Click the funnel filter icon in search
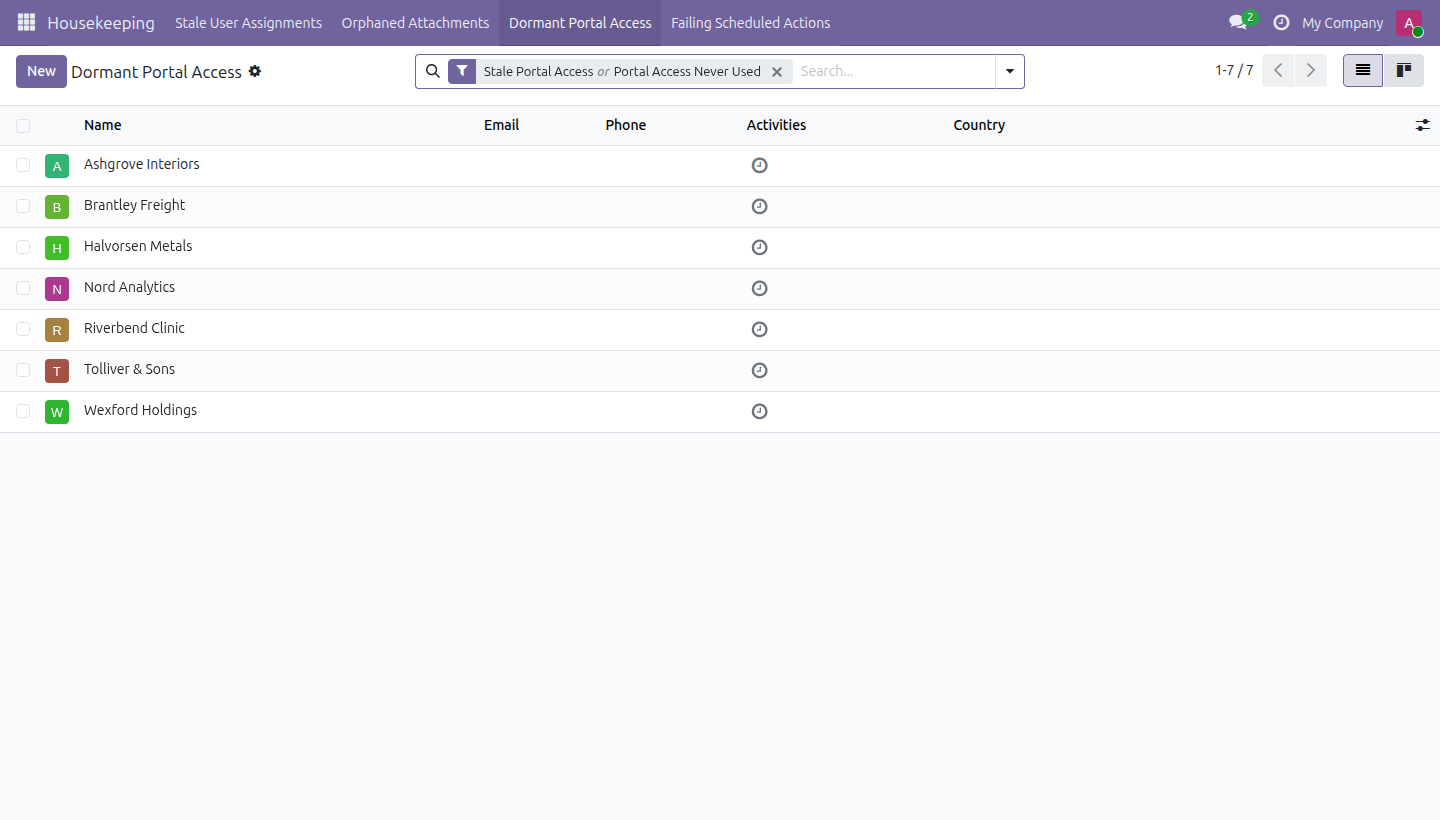The width and height of the screenshot is (1440, 820). 462,71
